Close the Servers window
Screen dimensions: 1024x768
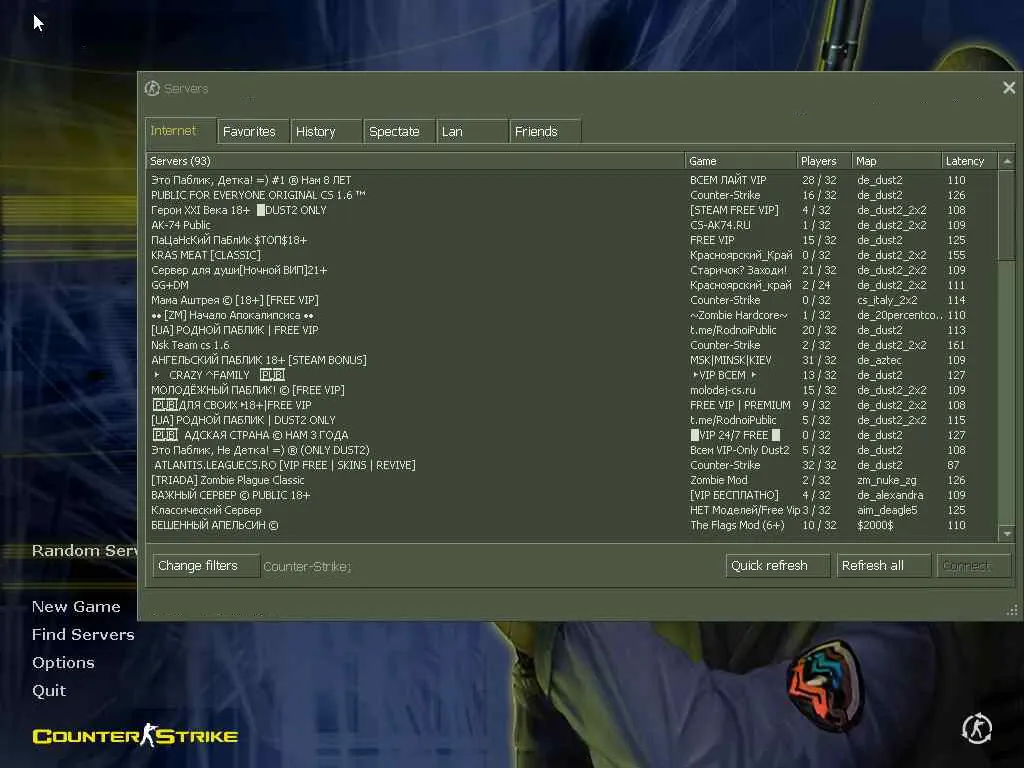coord(1009,88)
